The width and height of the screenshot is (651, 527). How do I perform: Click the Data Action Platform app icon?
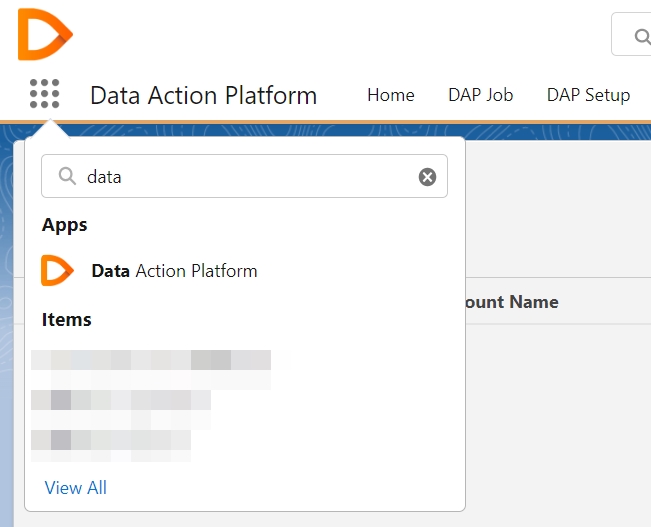[x=57, y=270]
